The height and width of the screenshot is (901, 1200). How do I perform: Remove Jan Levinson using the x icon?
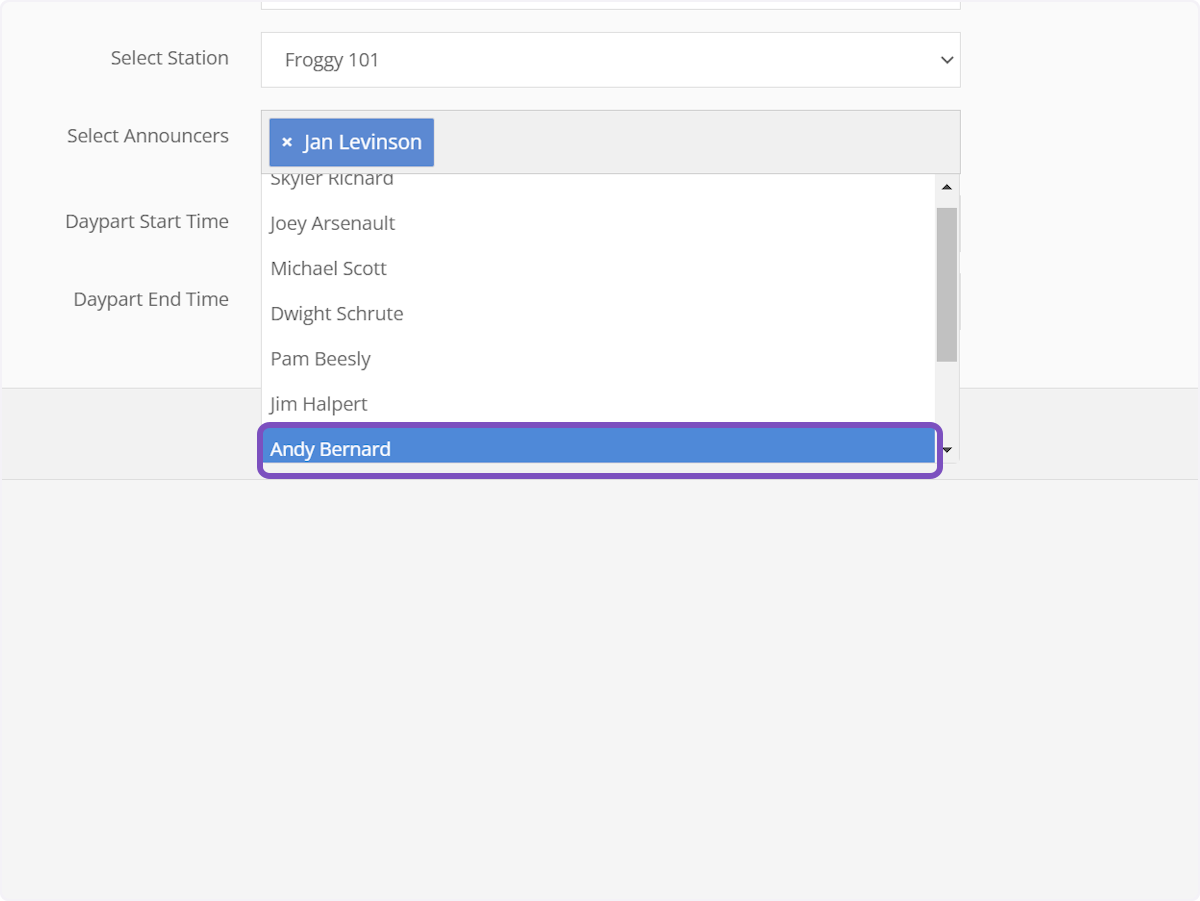(287, 141)
